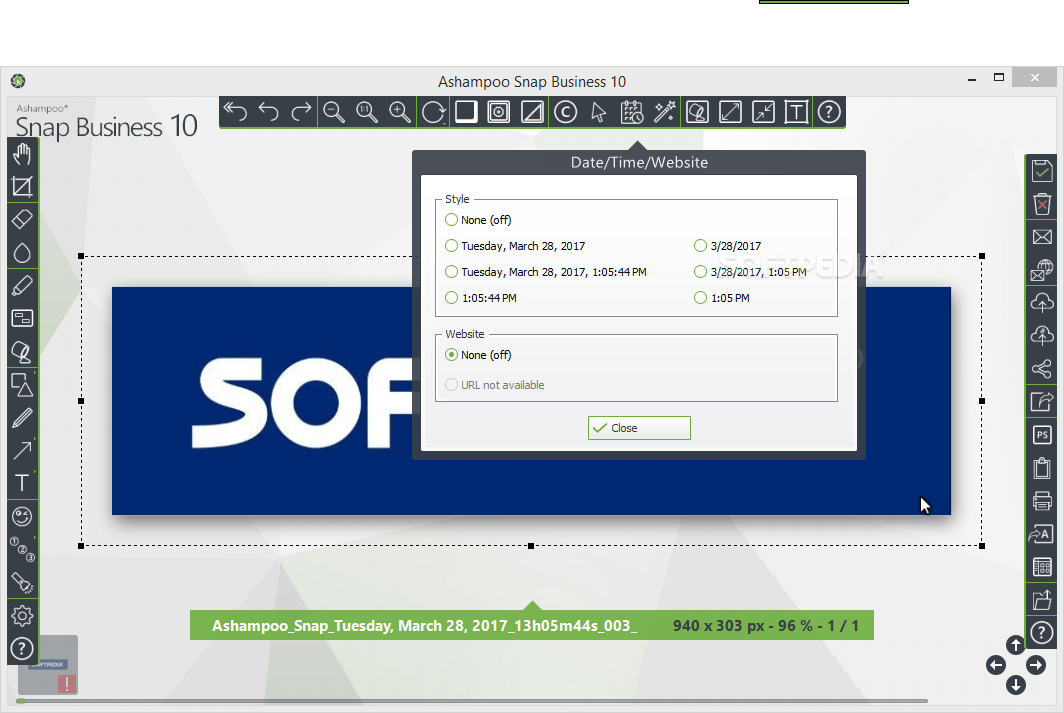Image resolution: width=1064 pixels, height=713 pixels.
Task: Delete the capture using the trash icon
Action: (1042, 204)
